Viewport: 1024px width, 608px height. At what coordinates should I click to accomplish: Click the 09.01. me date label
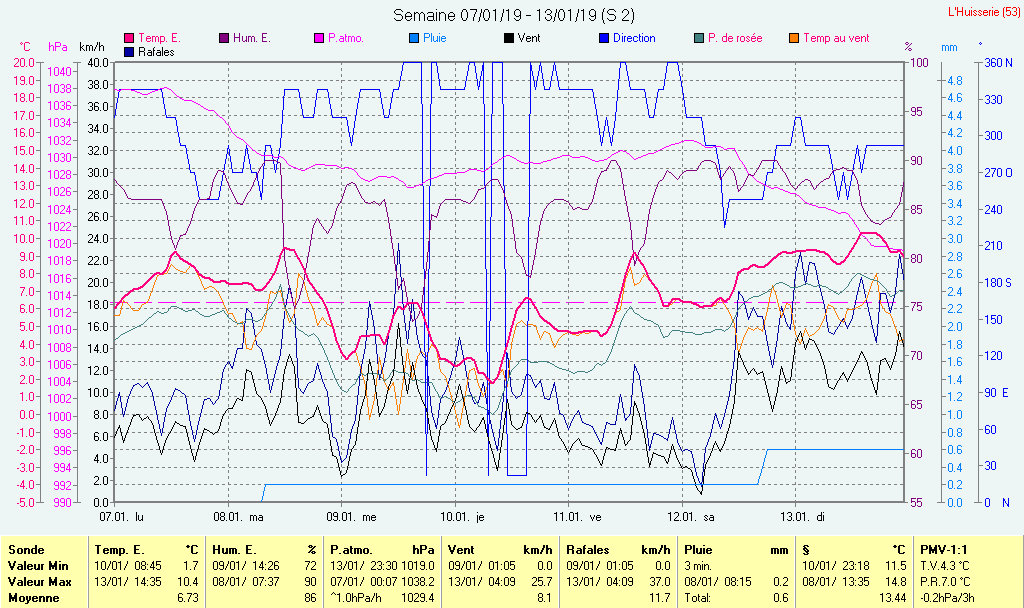pyautogui.click(x=351, y=517)
